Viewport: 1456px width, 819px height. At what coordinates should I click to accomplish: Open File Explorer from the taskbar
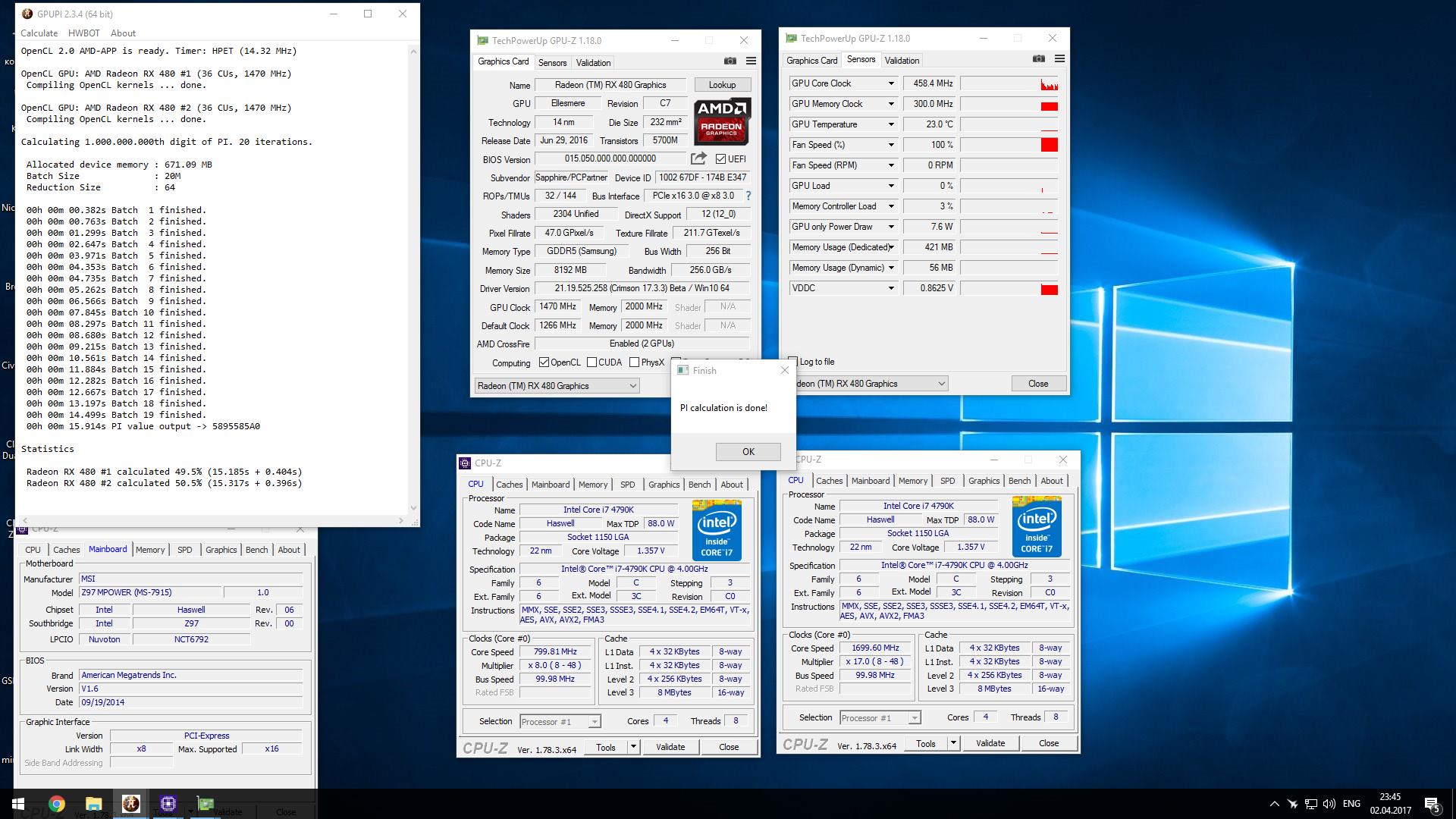click(x=93, y=804)
